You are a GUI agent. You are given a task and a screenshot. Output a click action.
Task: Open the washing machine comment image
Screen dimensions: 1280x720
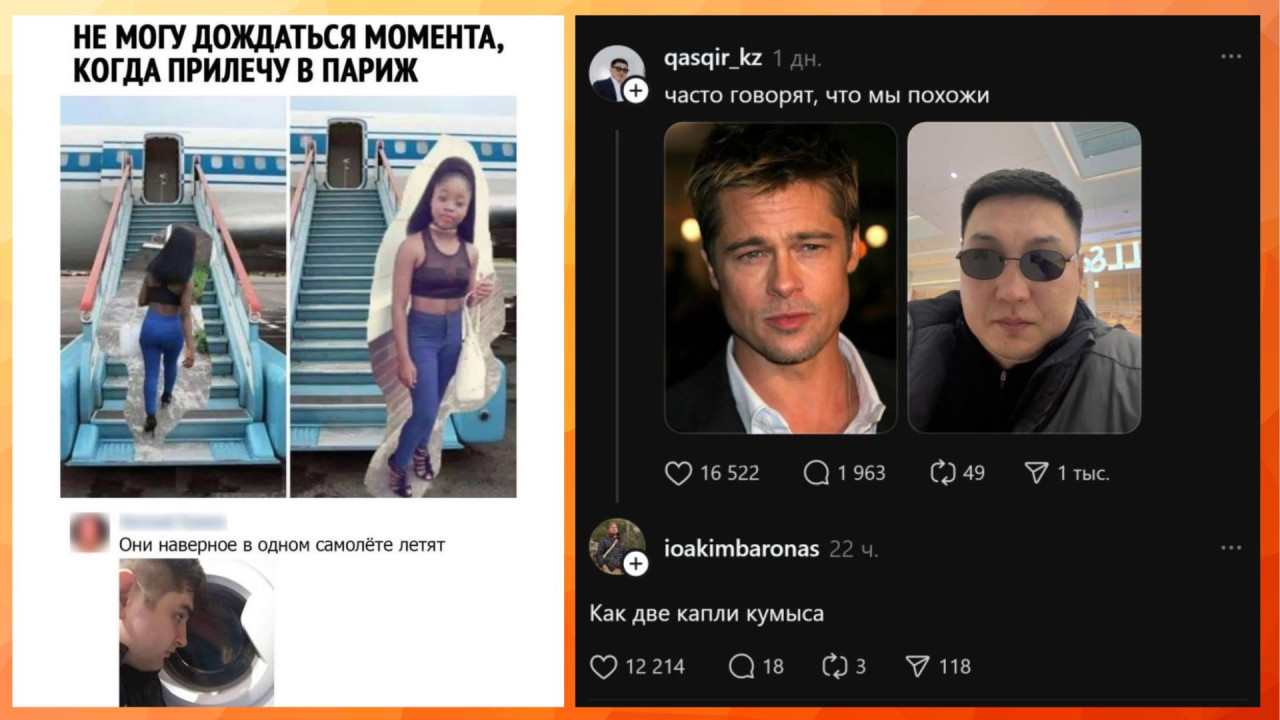coord(196,632)
